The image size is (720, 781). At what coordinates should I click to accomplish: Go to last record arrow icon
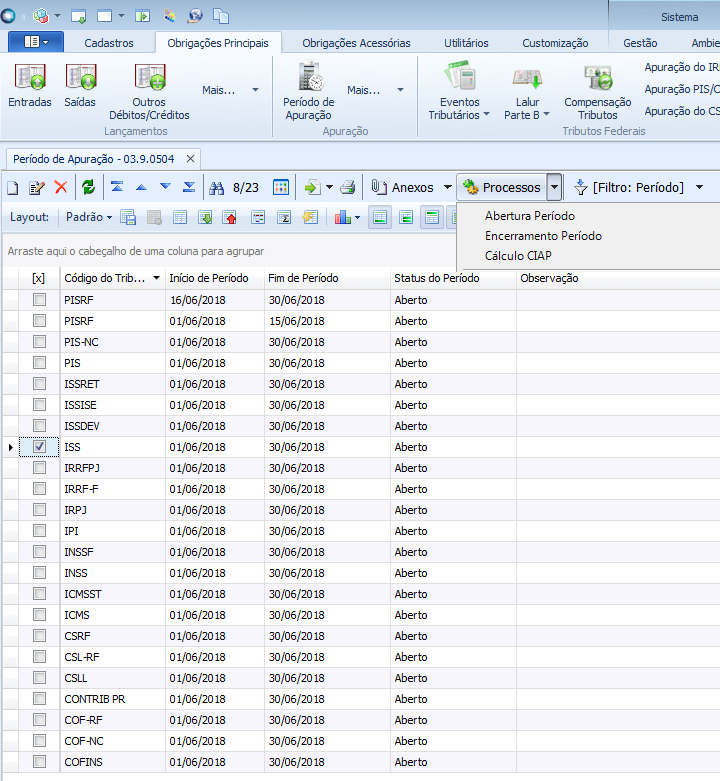[189, 187]
